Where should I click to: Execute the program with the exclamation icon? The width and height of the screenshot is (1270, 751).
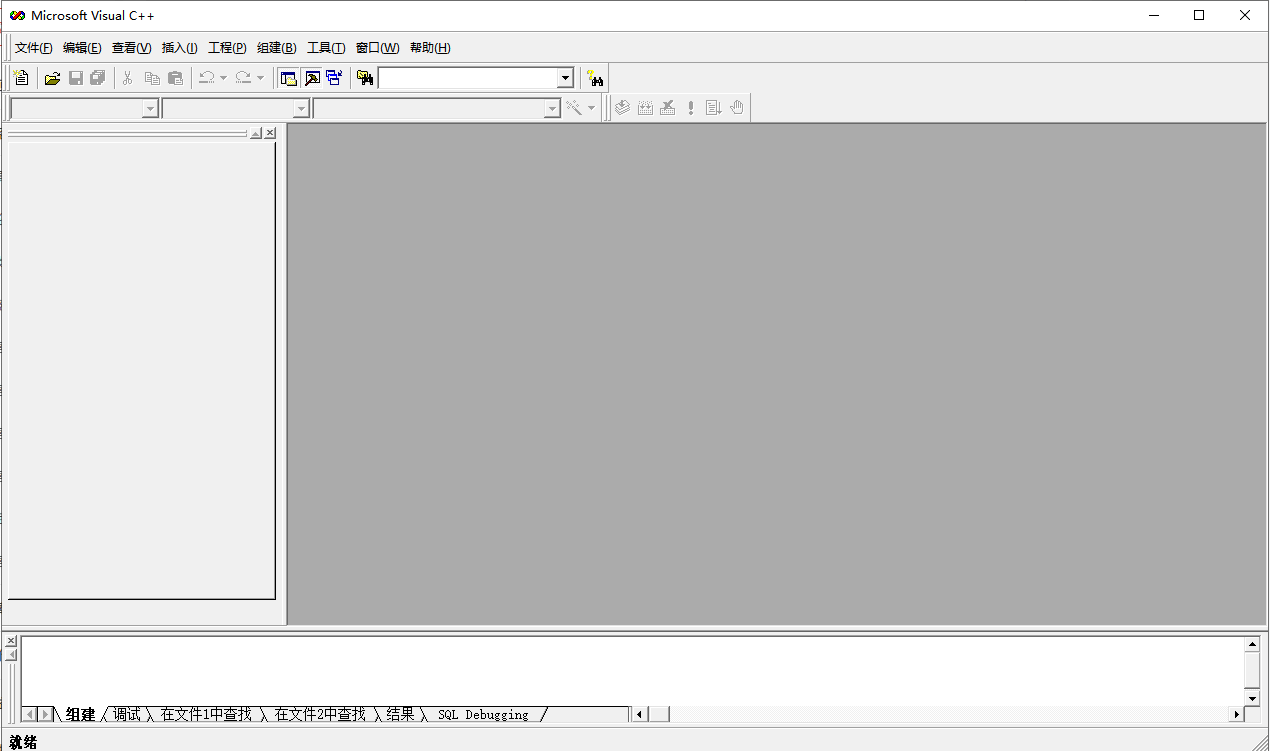(690, 107)
